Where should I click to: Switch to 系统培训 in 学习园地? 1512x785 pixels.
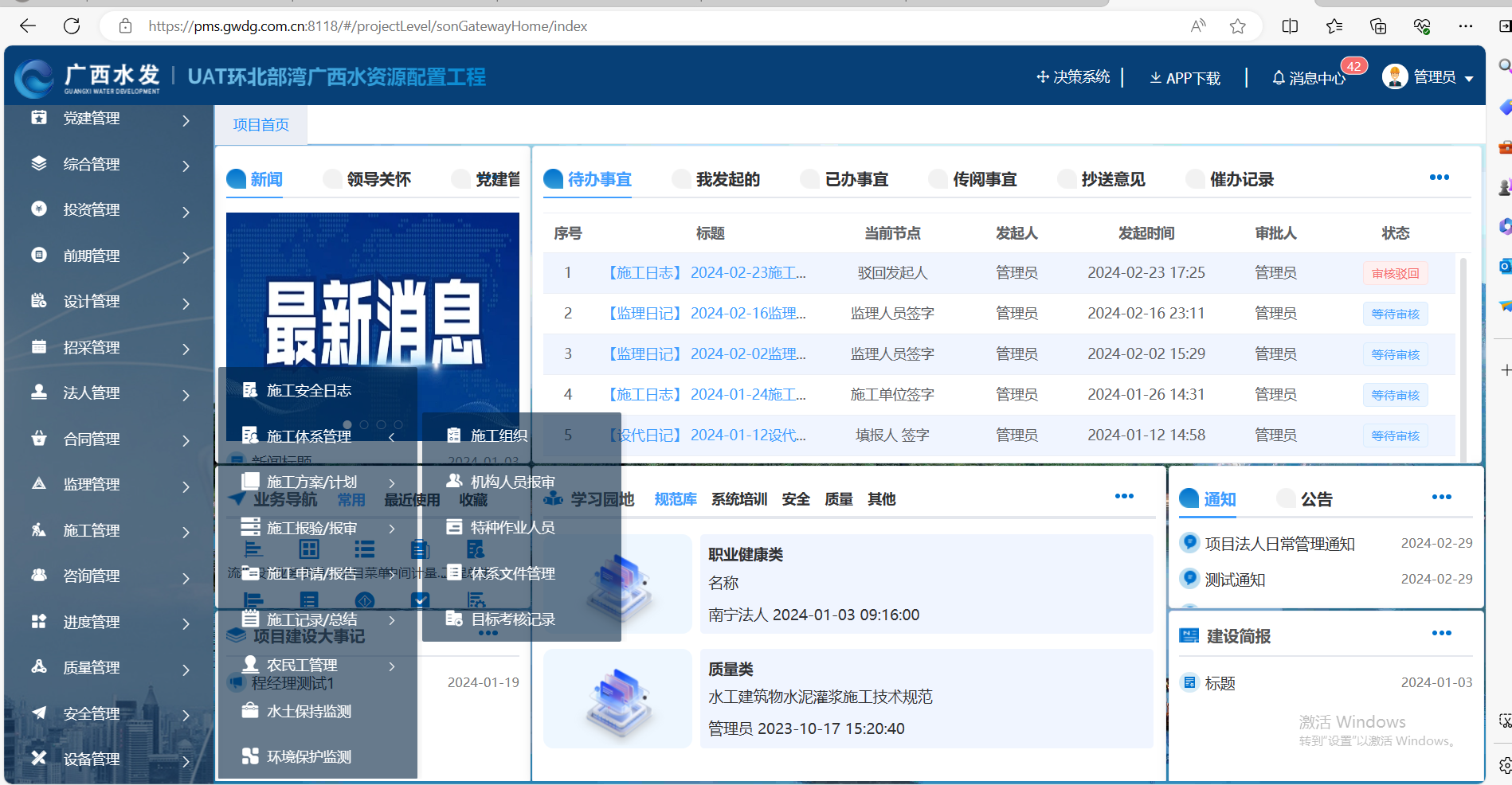point(739,499)
